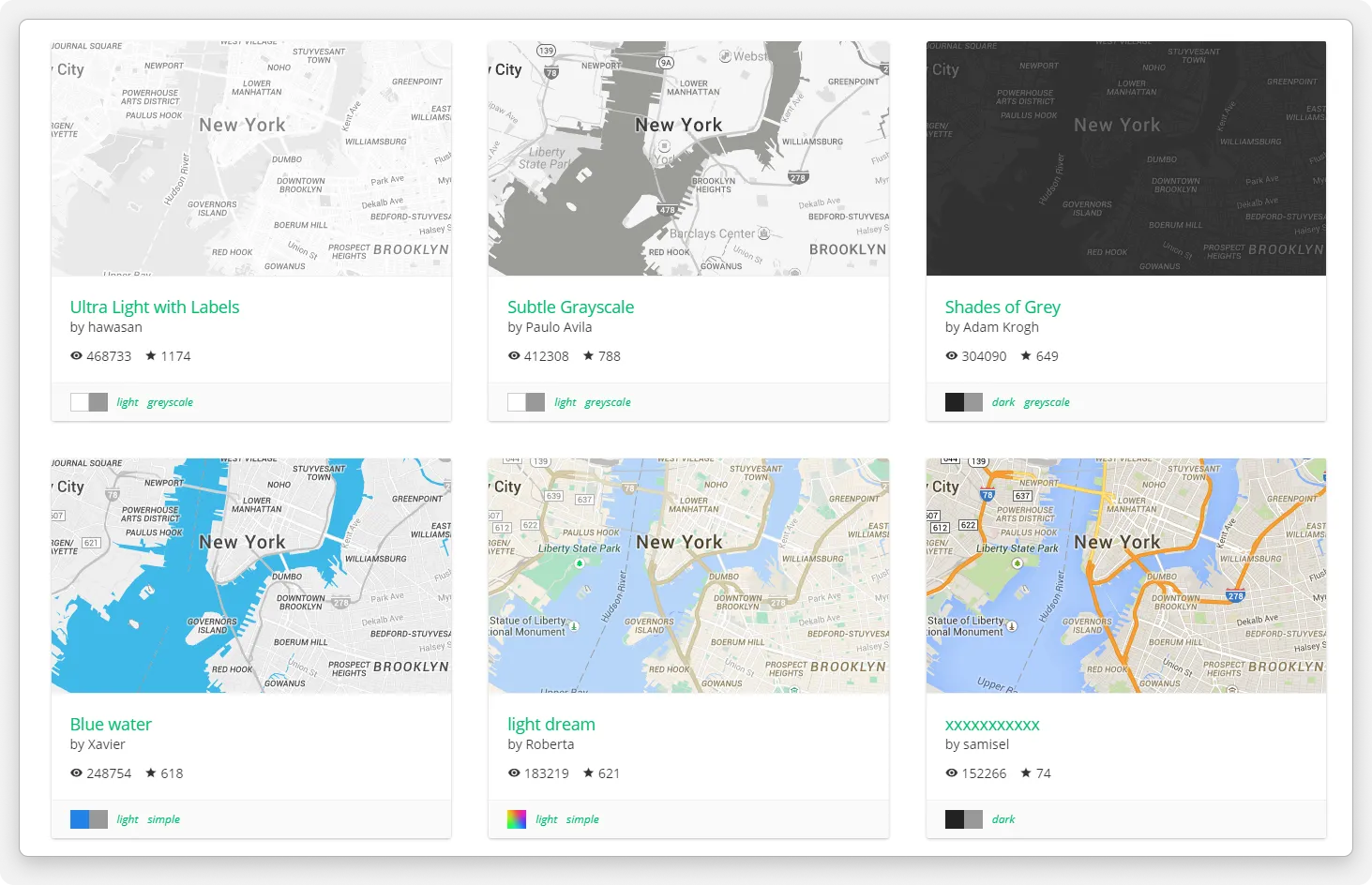This screenshot has height=885, width=1372.
Task: Click the author text 'by Paulo Avila'
Action: (550, 327)
